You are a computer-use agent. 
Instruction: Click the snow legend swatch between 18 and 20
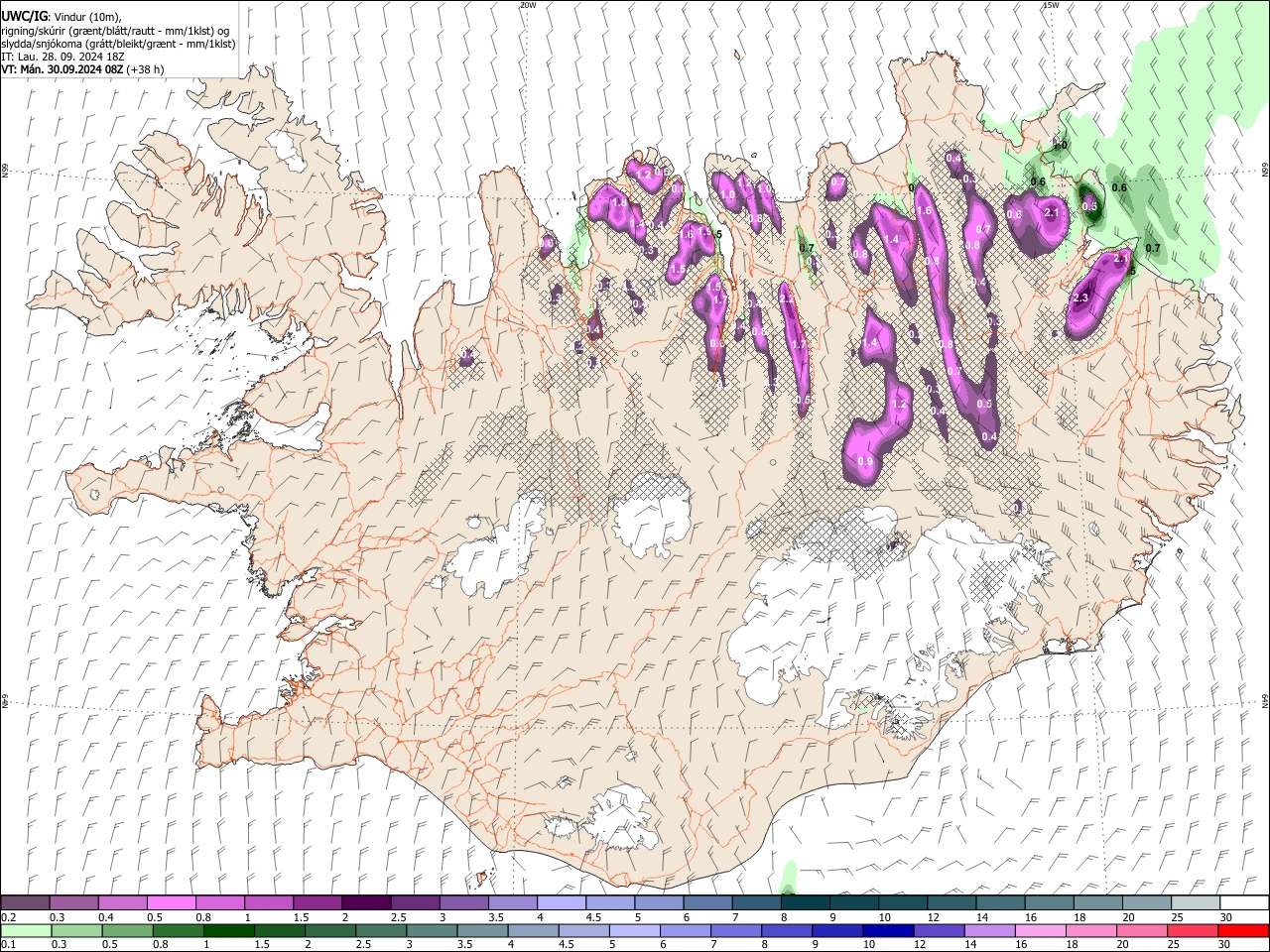pyautogui.click(x=1097, y=902)
